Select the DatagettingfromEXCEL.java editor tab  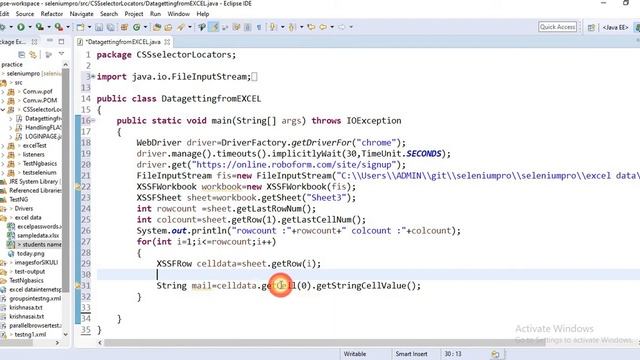pos(123,42)
